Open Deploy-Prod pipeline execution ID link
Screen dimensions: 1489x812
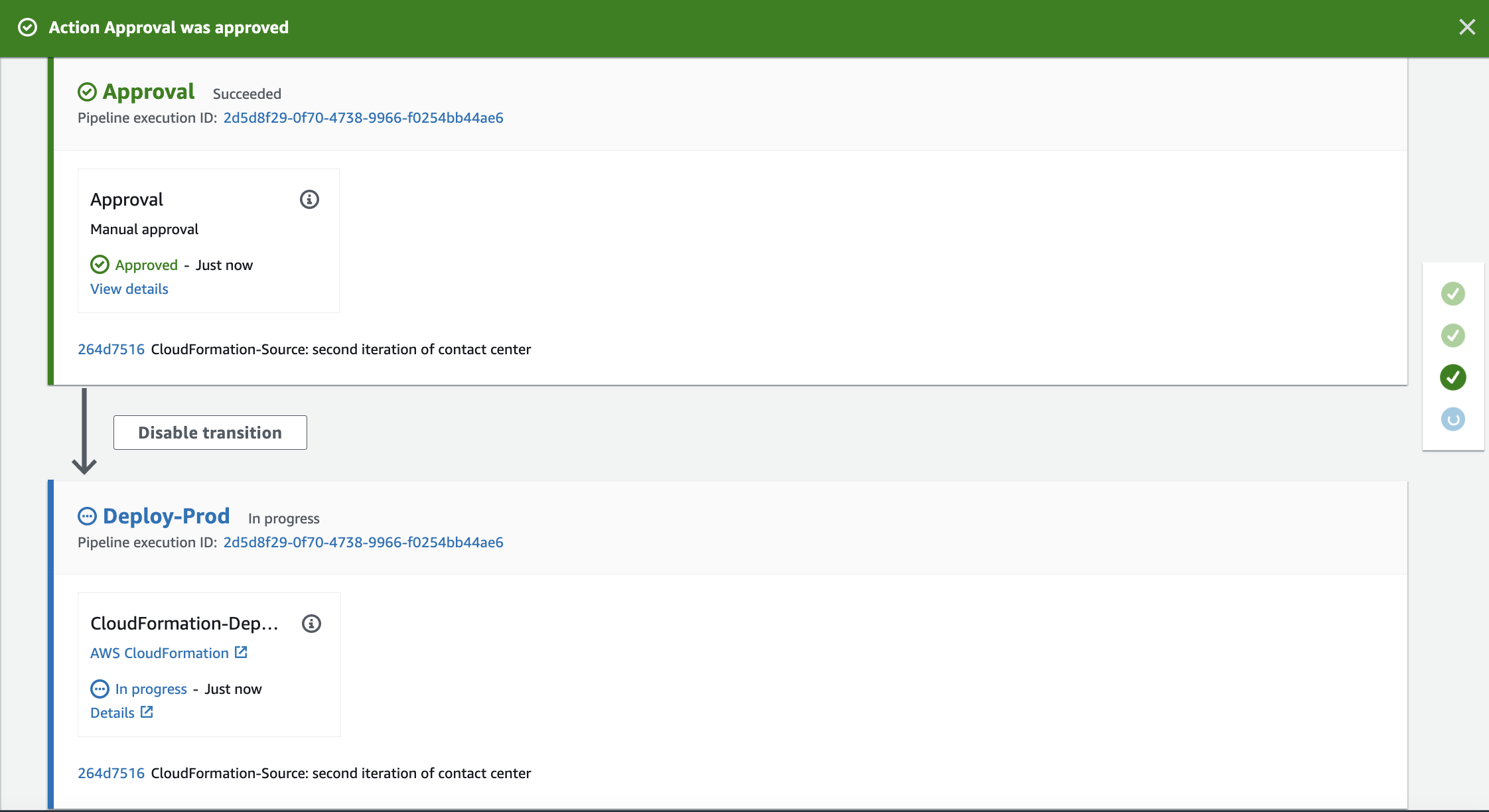click(363, 542)
